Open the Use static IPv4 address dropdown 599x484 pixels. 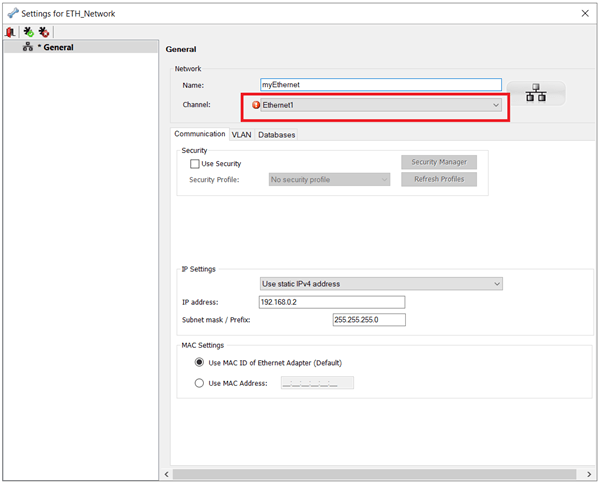click(381, 284)
